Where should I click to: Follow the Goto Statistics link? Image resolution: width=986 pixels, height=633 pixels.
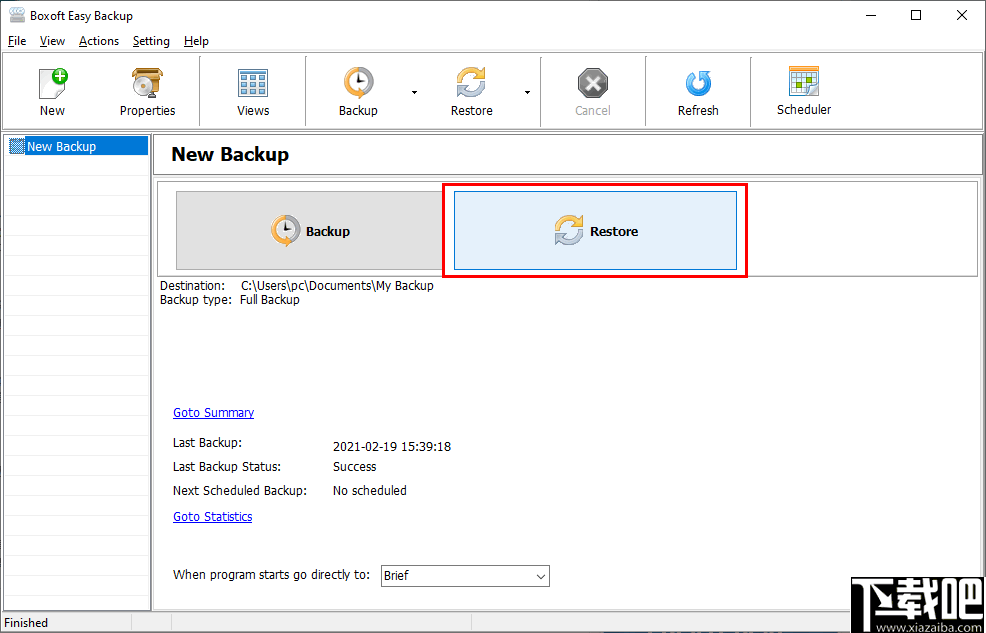(212, 516)
